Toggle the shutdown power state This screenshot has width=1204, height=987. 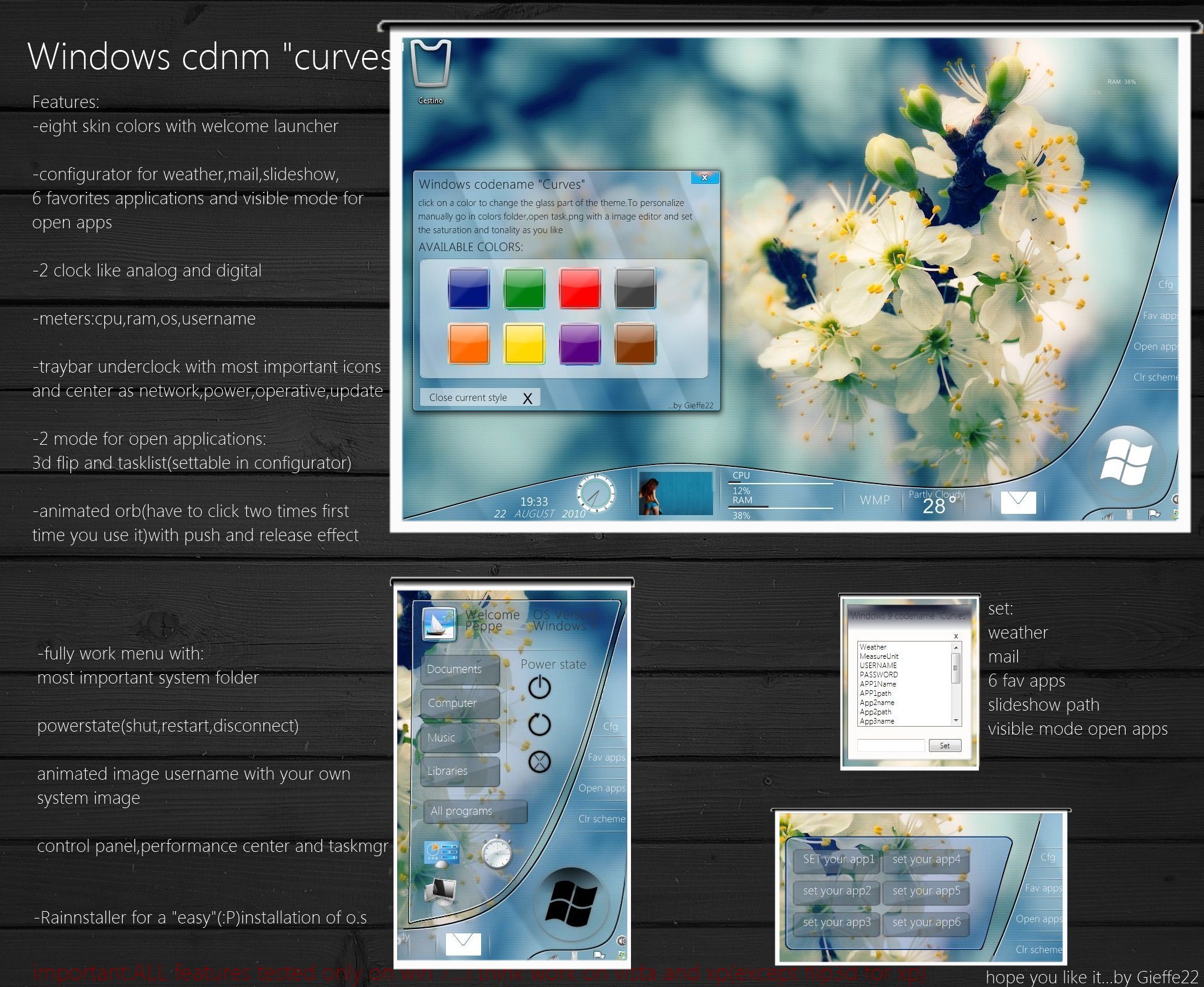pyautogui.click(x=540, y=687)
